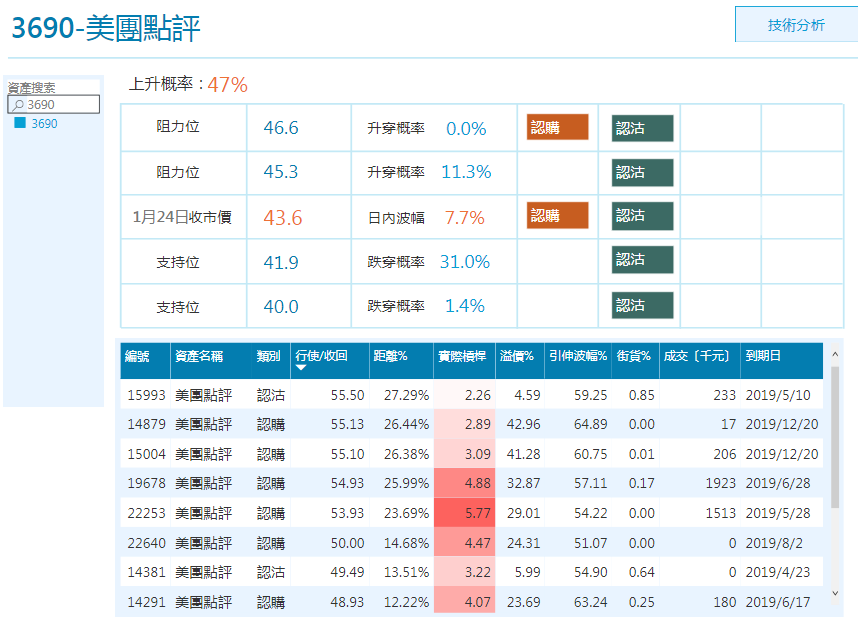Click 認沽 button in 46.6 resistance row

pyautogui.click(x=642, y=128)
